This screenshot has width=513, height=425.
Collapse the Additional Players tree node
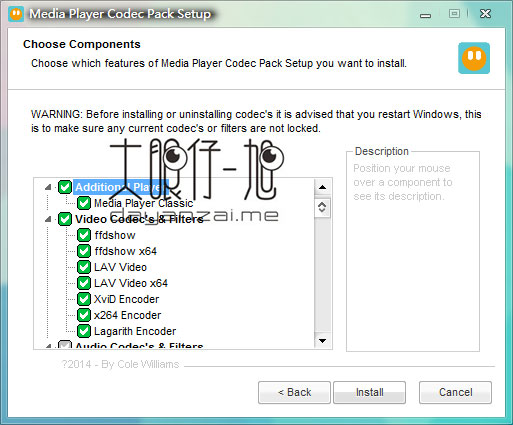pos(48,187)
